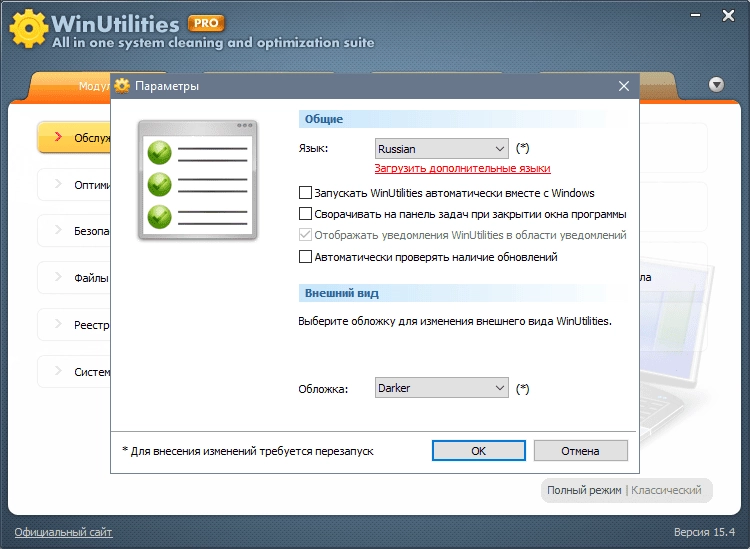Open the round dropdown arrow menu icon
The width and height of the screenshot is (750, 549).
pyautogui.click(x=716, y=85)
